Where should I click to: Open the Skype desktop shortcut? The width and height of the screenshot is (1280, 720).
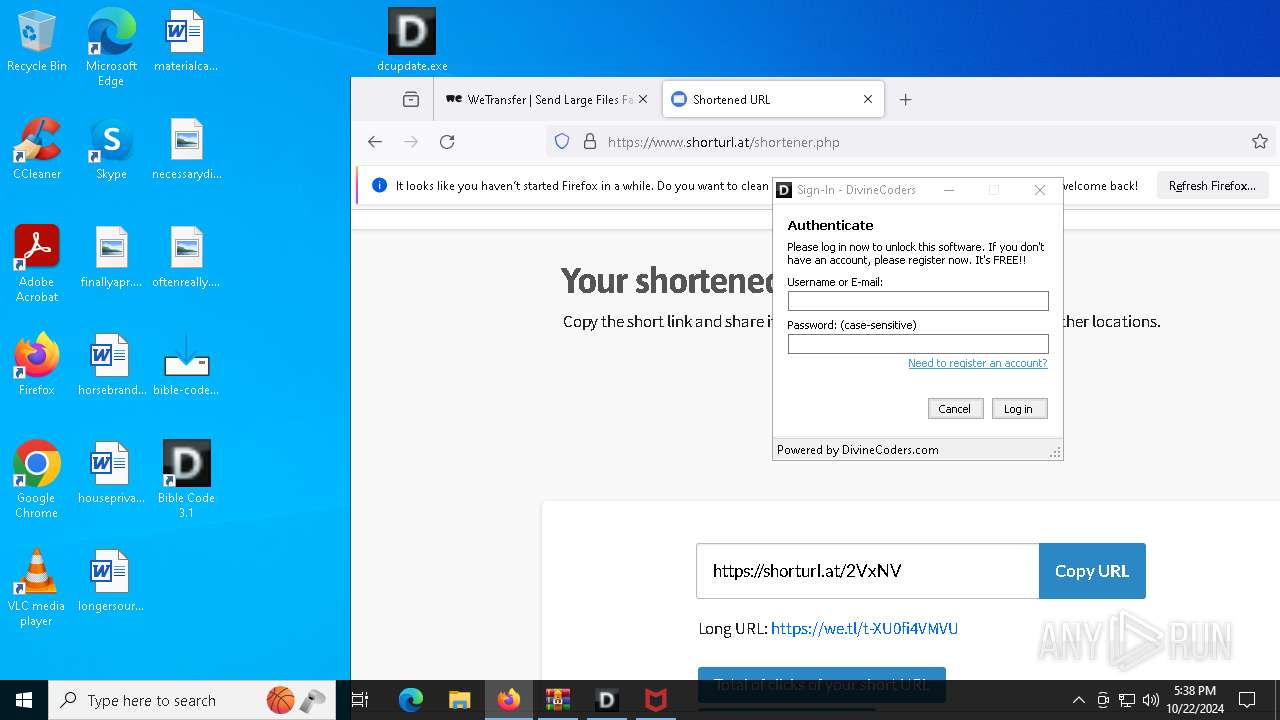coord(111,150)
